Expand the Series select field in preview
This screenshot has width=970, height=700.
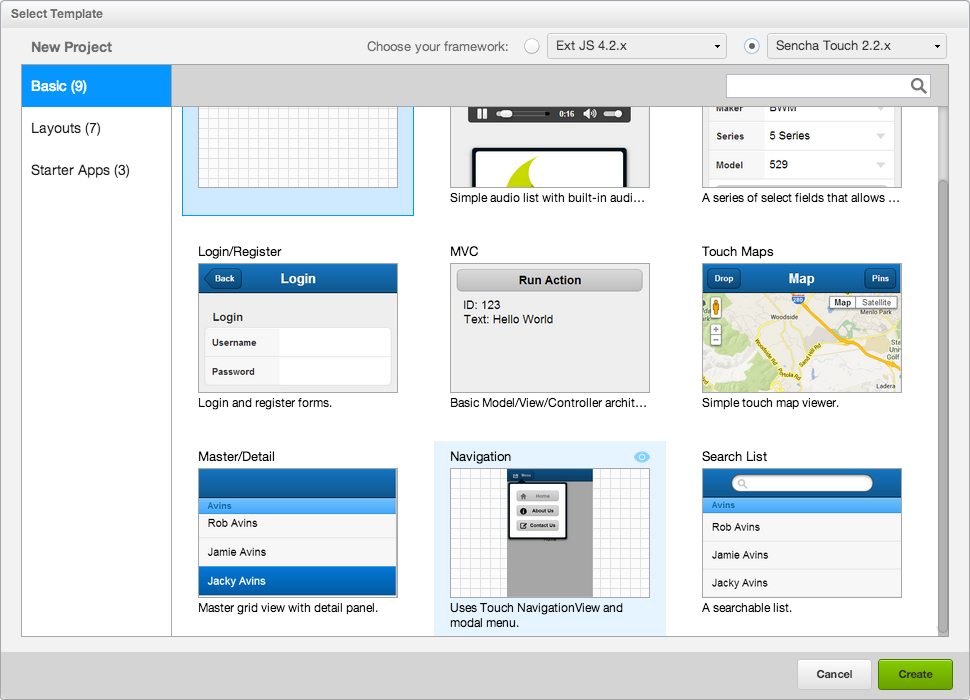point(881,136)
